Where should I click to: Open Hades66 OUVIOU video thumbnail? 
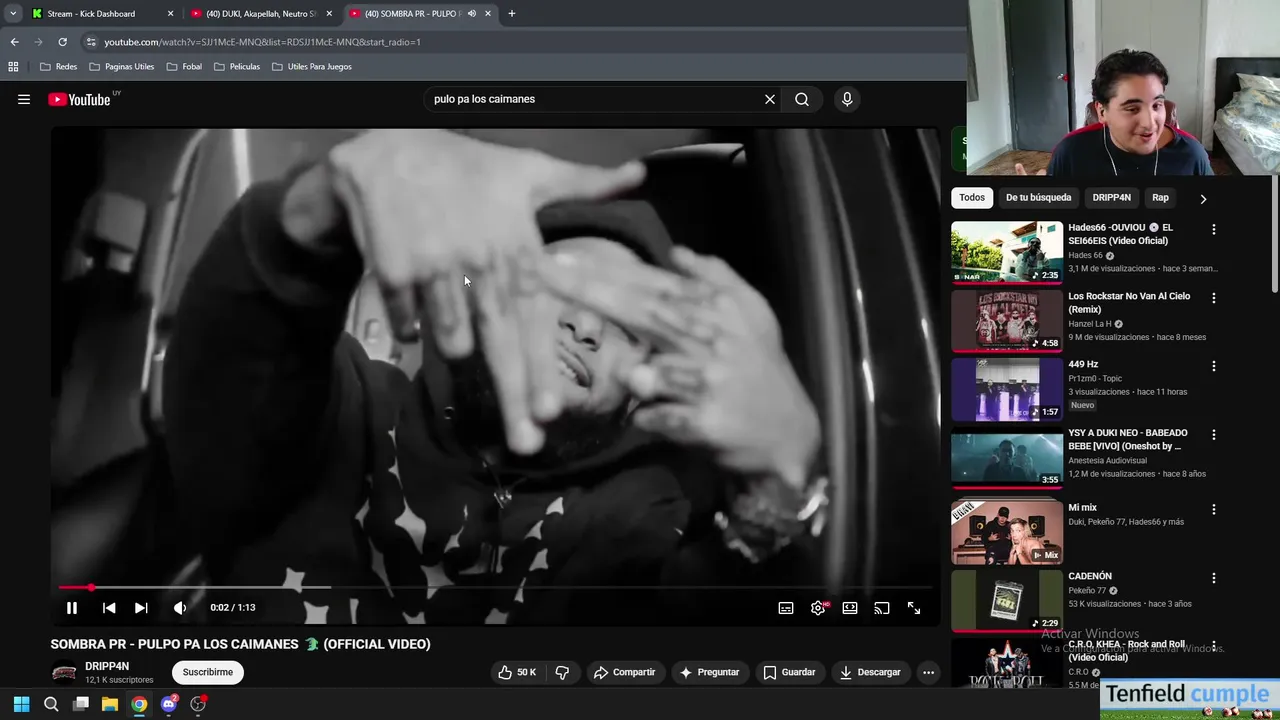[1007, 252]
